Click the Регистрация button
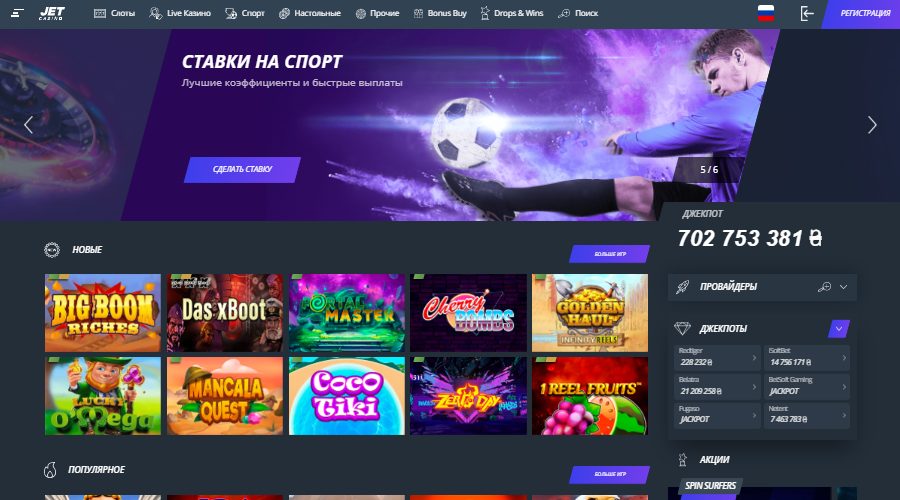 coord(863,13)
